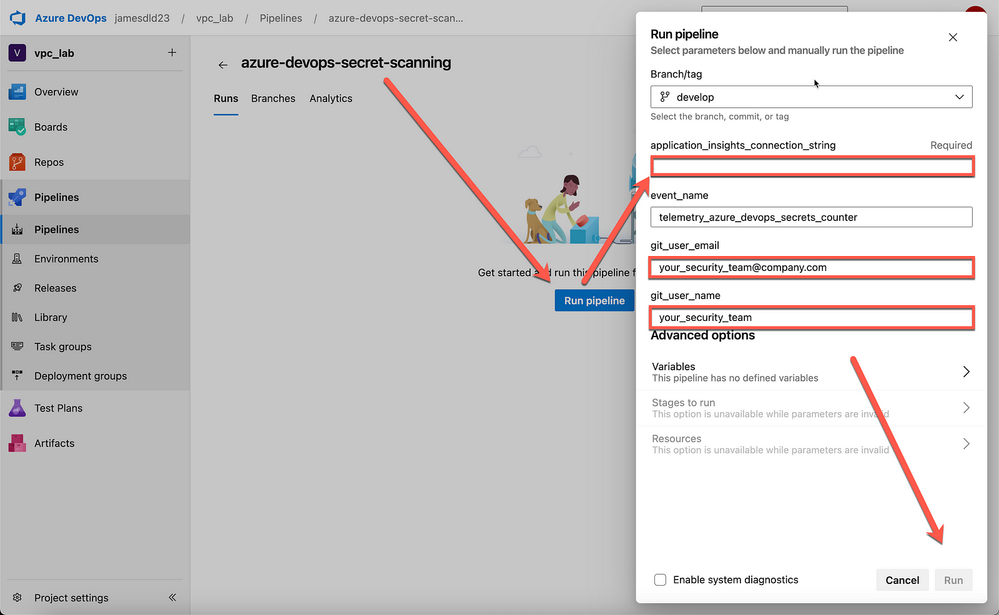999x615 pixels.
Task: Click the git_user_email input field
Action: 812,267
